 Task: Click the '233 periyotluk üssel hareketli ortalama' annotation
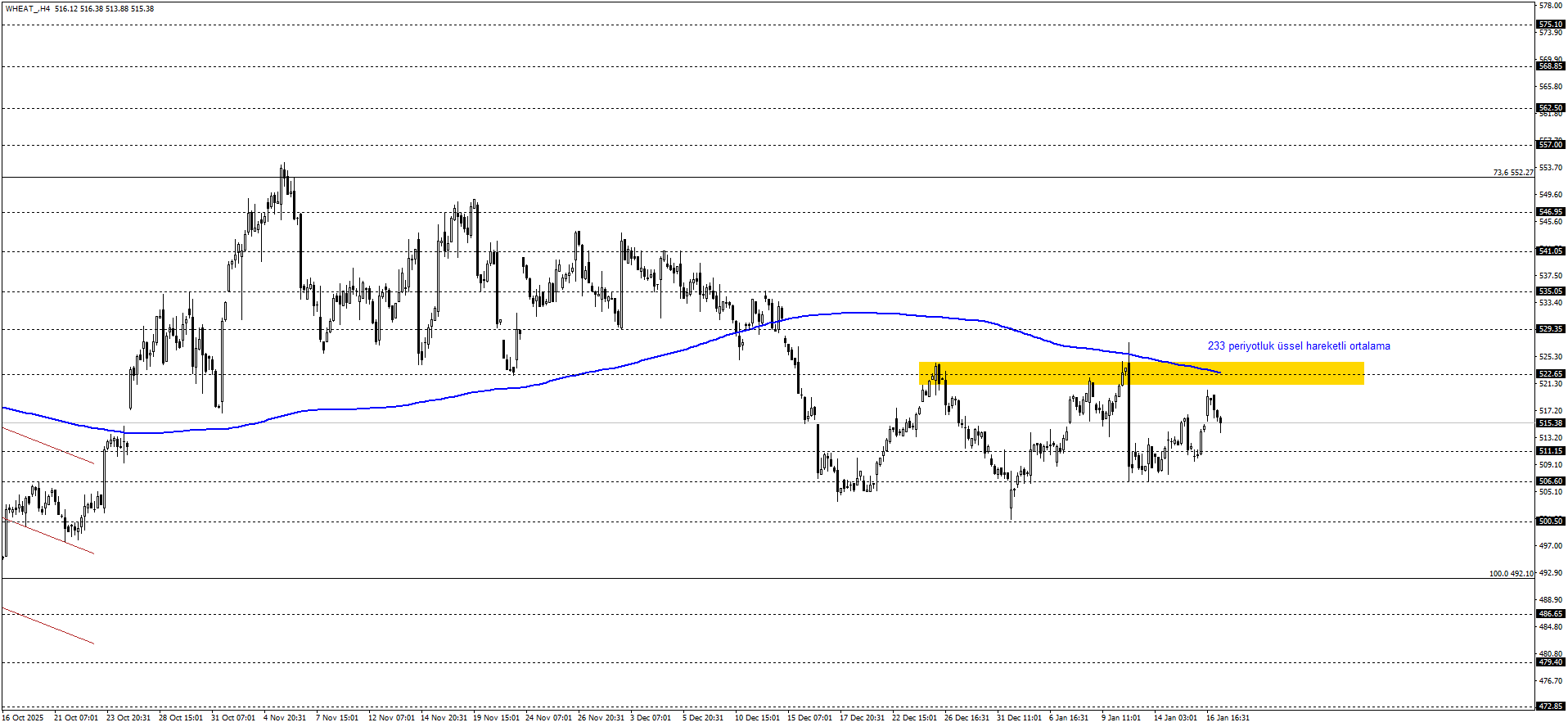pyautogui.click(x=1298, y=346)
